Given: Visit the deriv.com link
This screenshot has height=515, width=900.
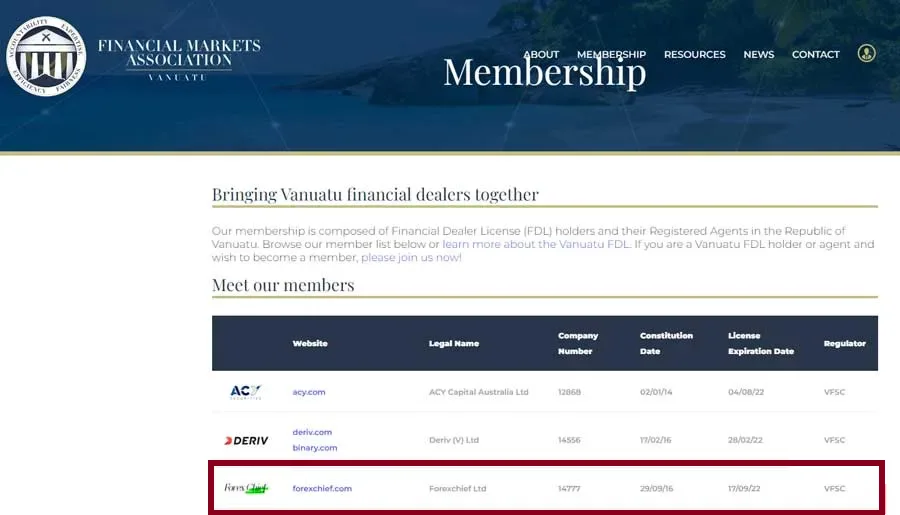Looking at the screenshot, I should click(x=312, y=432).
